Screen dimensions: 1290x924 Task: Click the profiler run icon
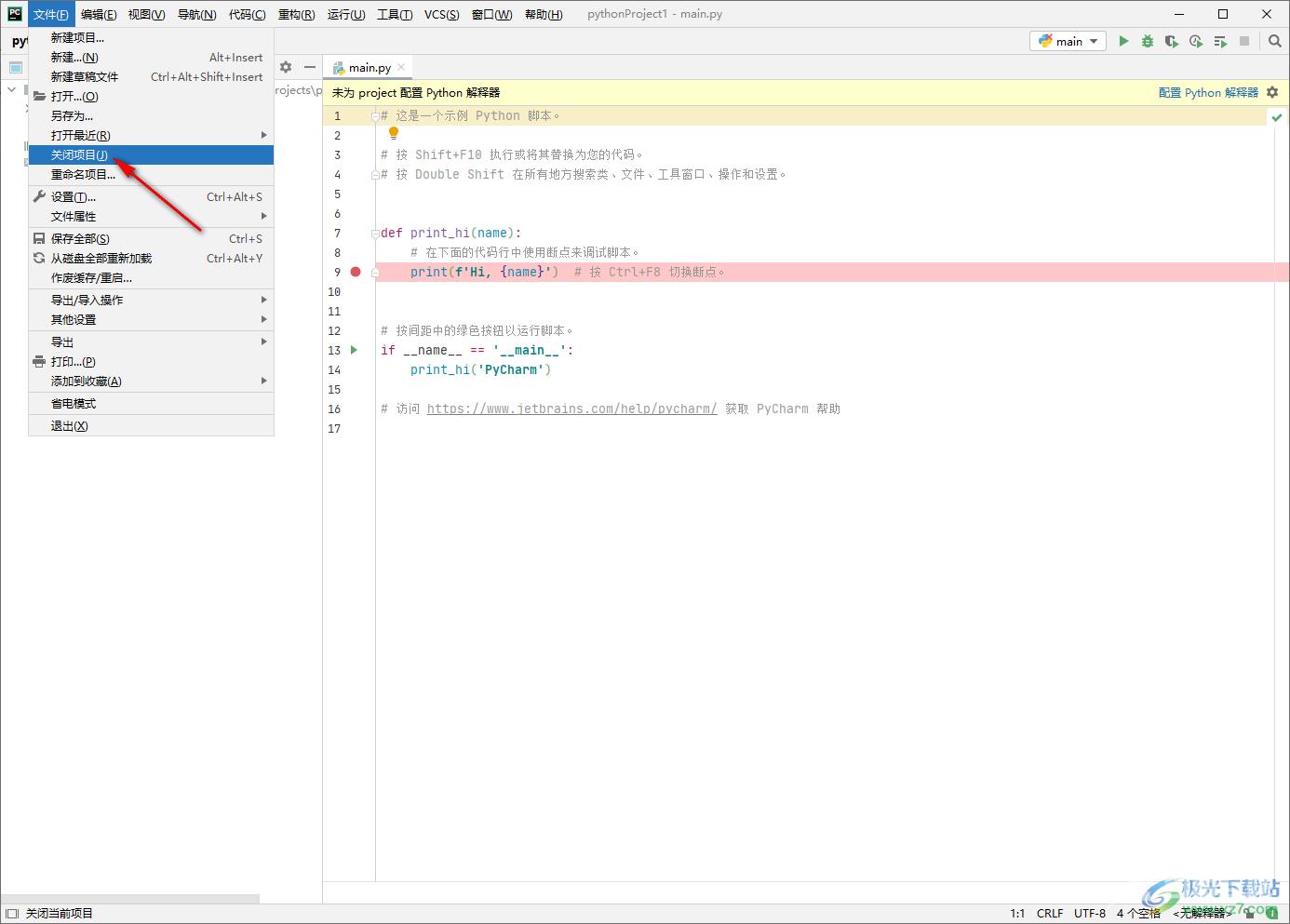pyautogui.click(x=1196, y=41)
